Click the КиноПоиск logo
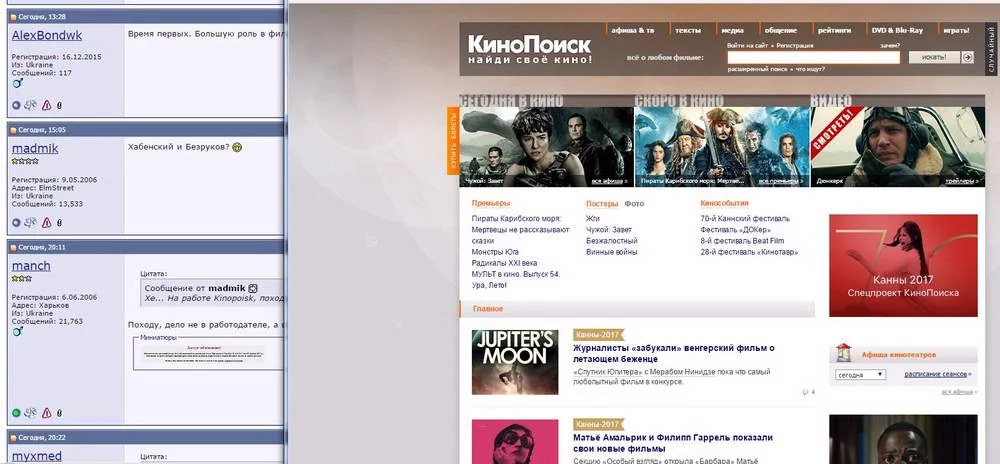The width and height of the screenshot is (1000, 464). [529, 49]
